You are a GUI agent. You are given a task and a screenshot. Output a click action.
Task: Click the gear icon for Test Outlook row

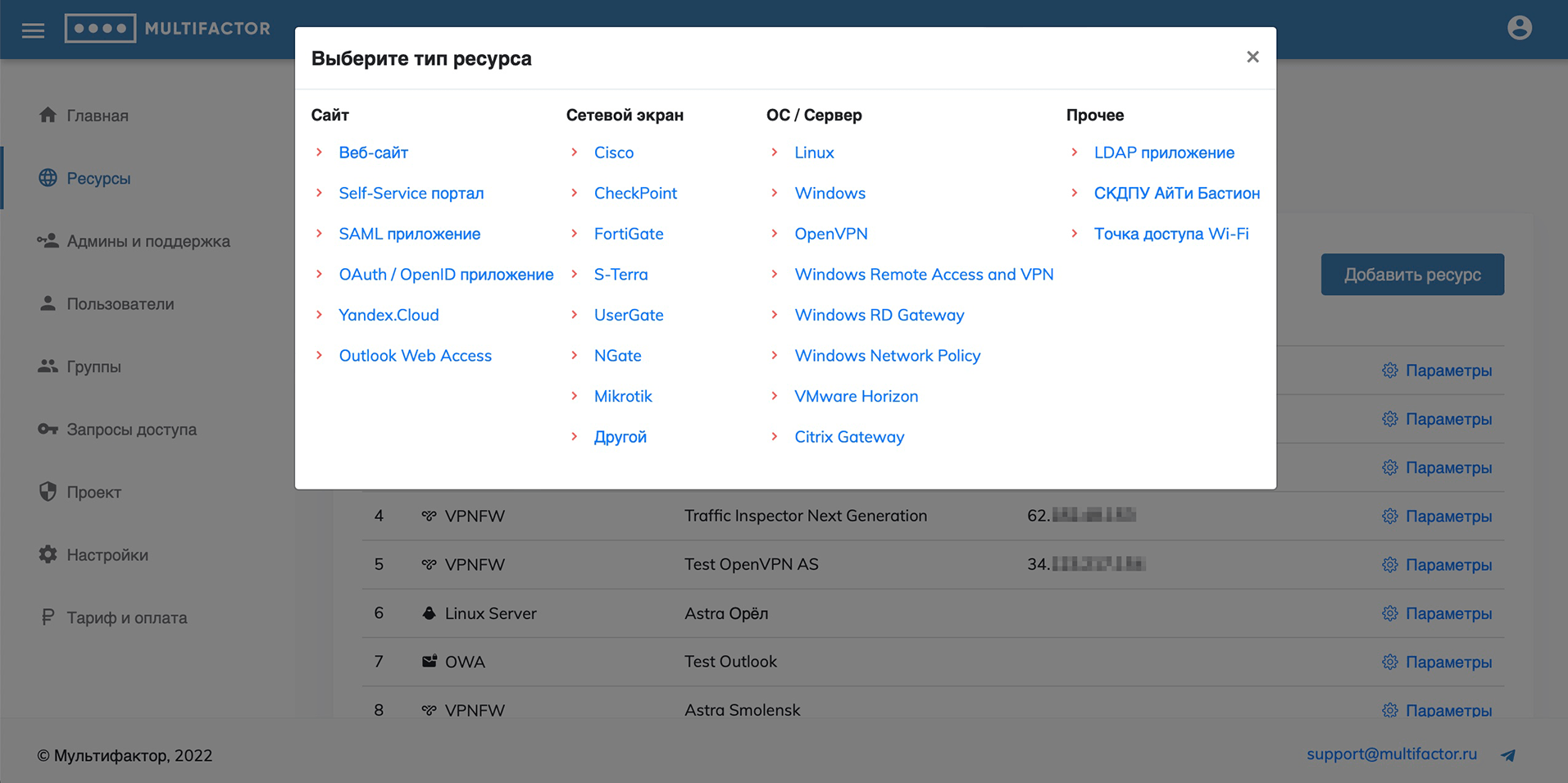1389,662
